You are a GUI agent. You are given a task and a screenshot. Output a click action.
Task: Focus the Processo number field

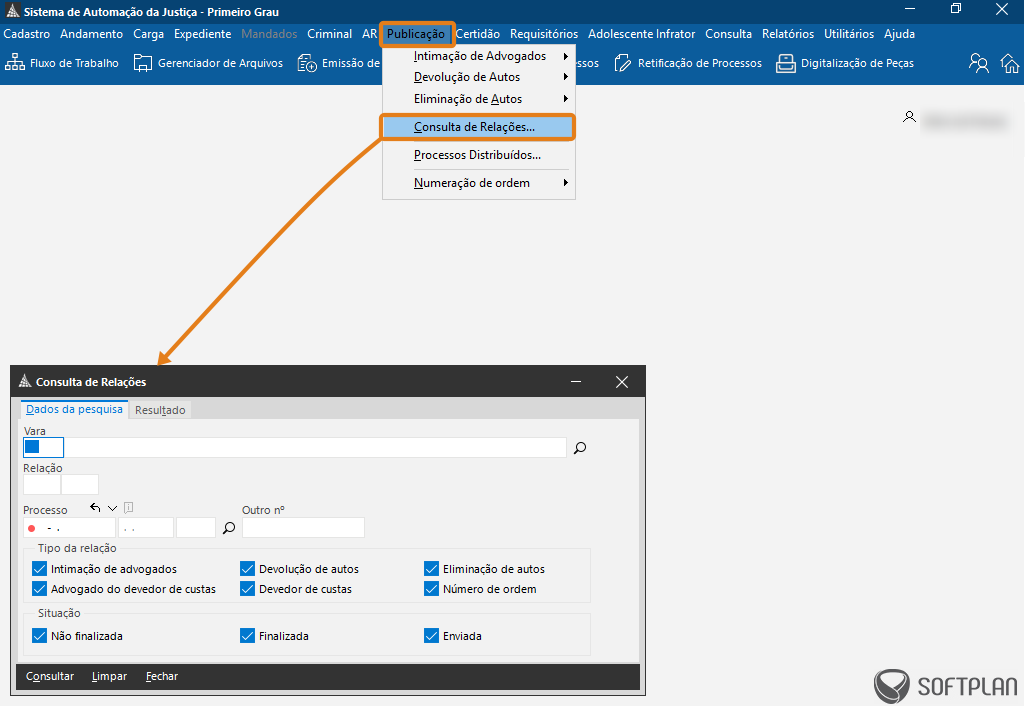pos(69,528)
